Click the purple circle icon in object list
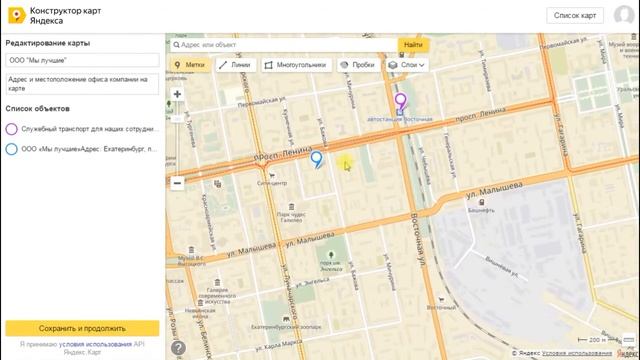640x360 pixels. point(11,129)
